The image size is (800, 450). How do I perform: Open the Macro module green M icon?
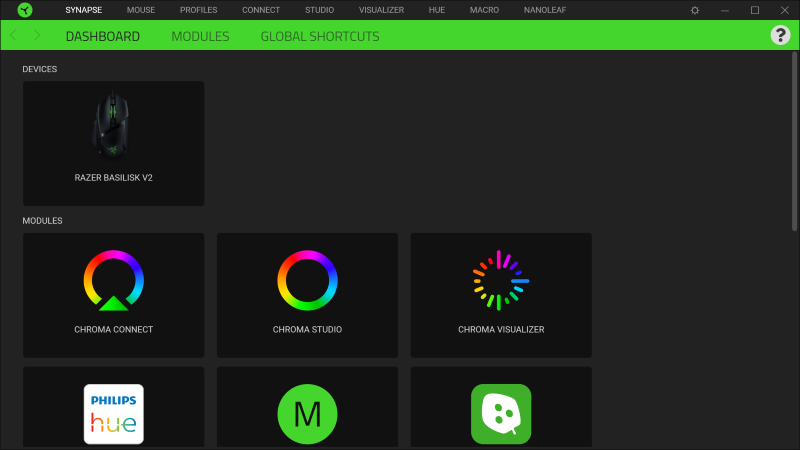pos(307,414)
